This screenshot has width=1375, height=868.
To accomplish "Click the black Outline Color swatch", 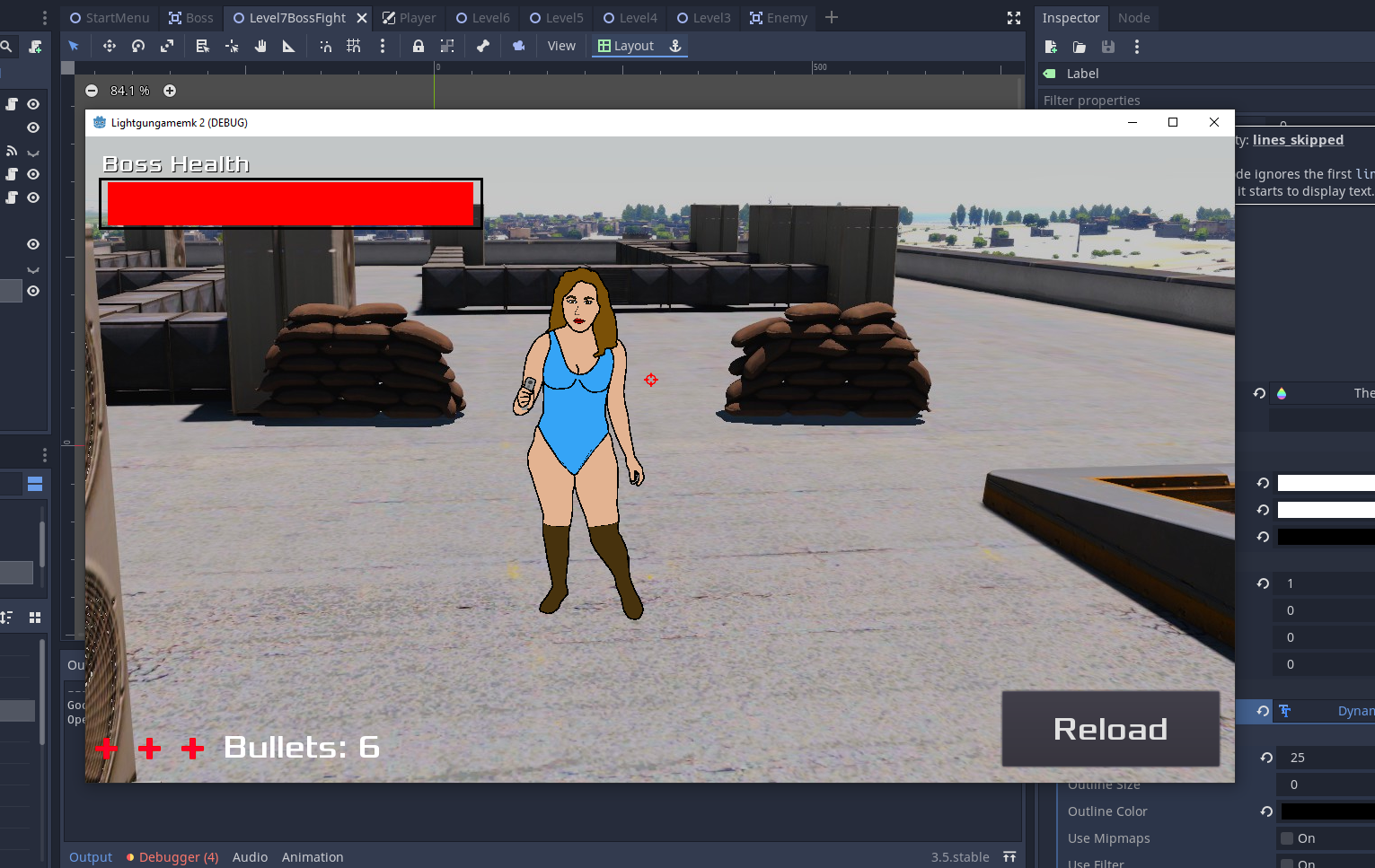I will pyautogui.click(x=1327, y=811).
